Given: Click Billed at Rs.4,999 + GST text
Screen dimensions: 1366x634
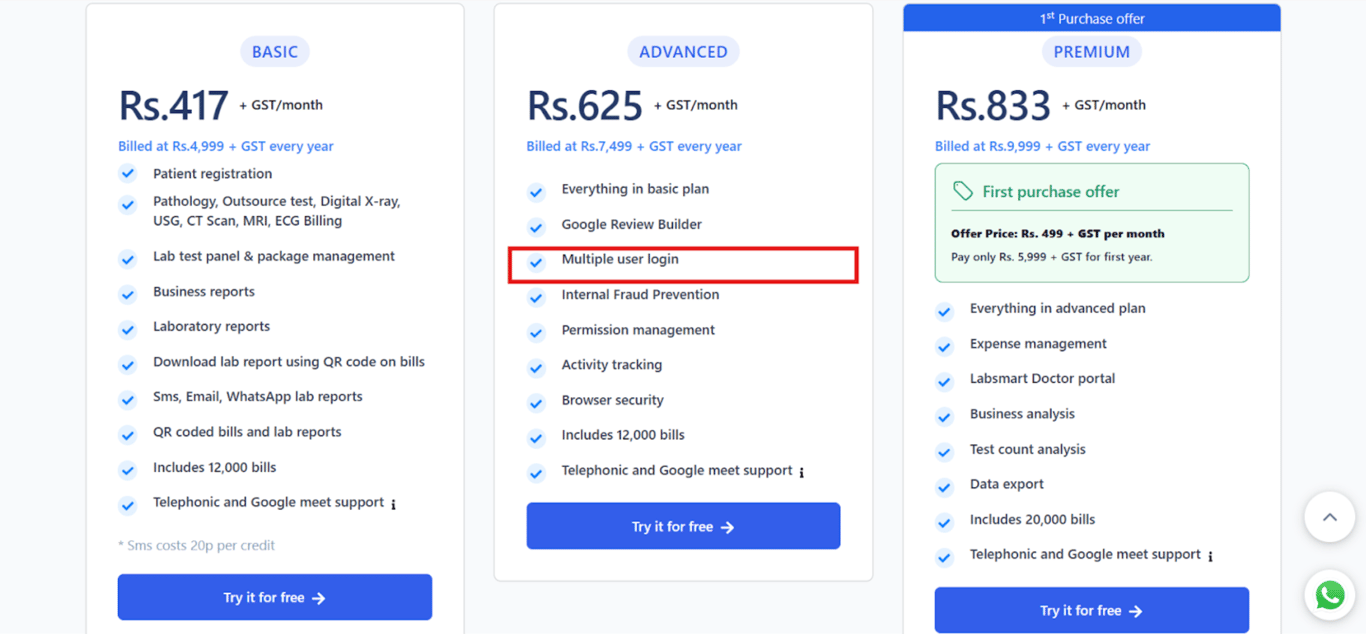Looking at the screenshot, I should point(226,146).
